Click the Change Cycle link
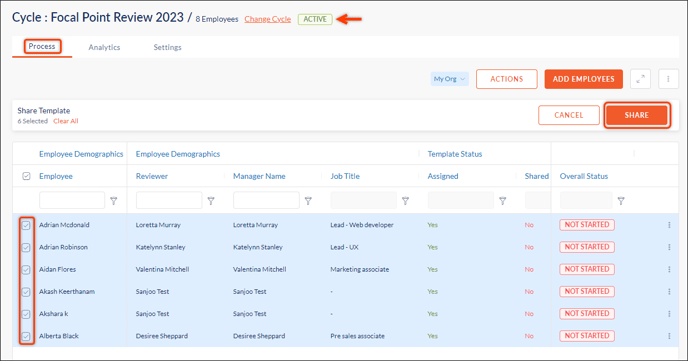688x361 pixels. 268,19
